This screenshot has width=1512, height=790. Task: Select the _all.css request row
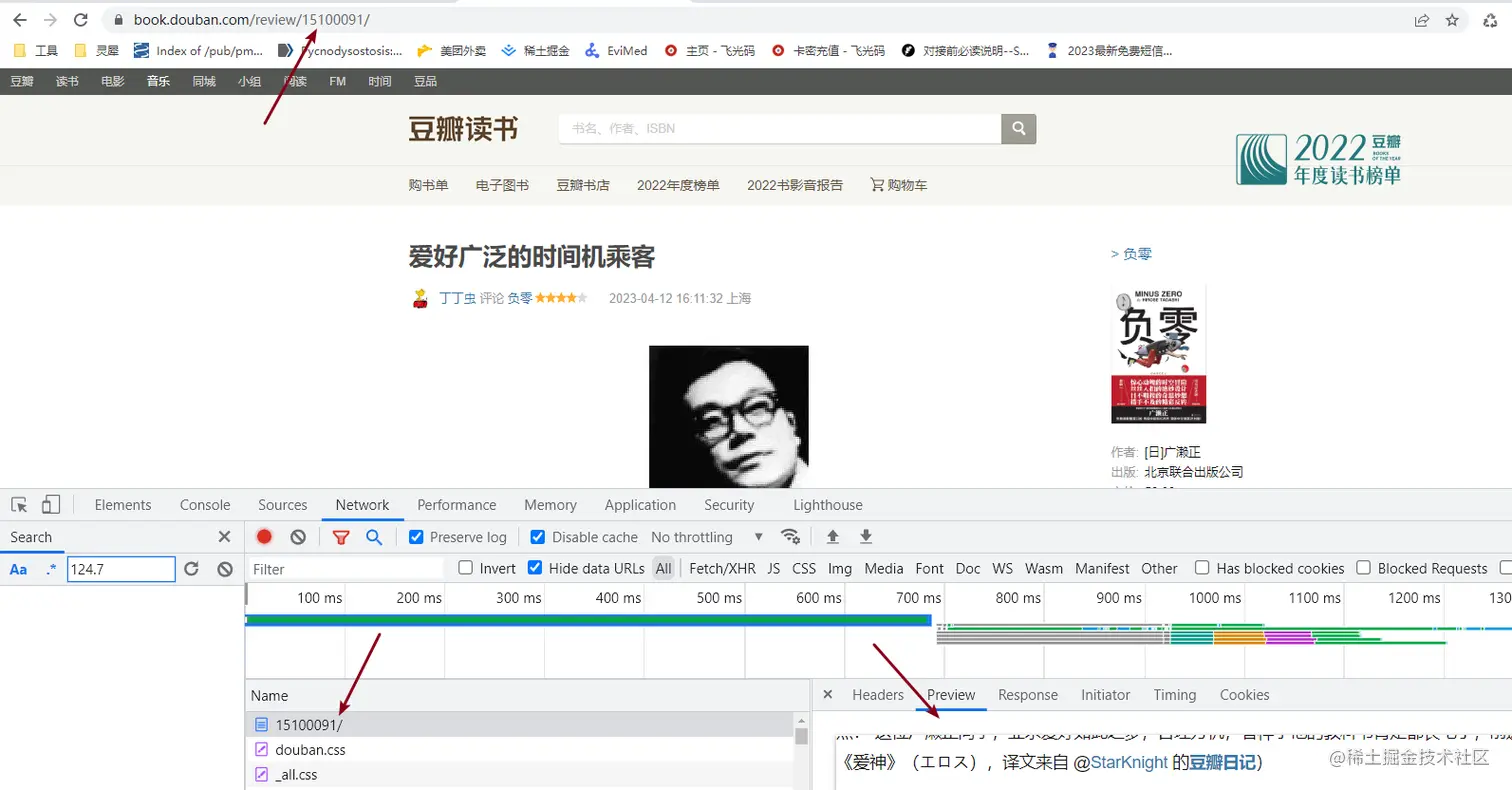pos(520,774)
